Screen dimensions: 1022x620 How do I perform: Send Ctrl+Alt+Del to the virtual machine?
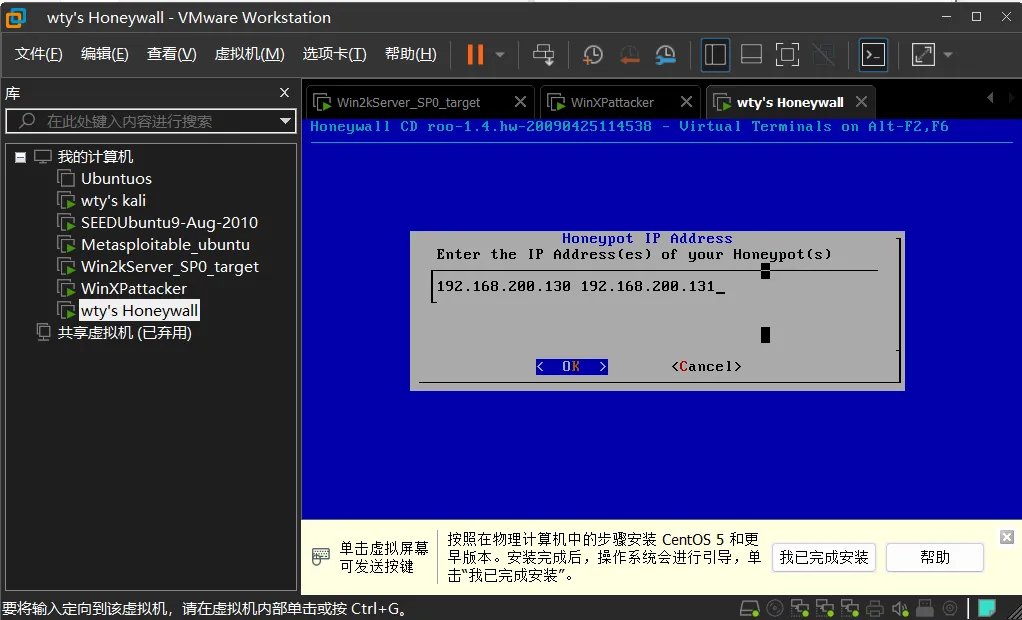543,55
